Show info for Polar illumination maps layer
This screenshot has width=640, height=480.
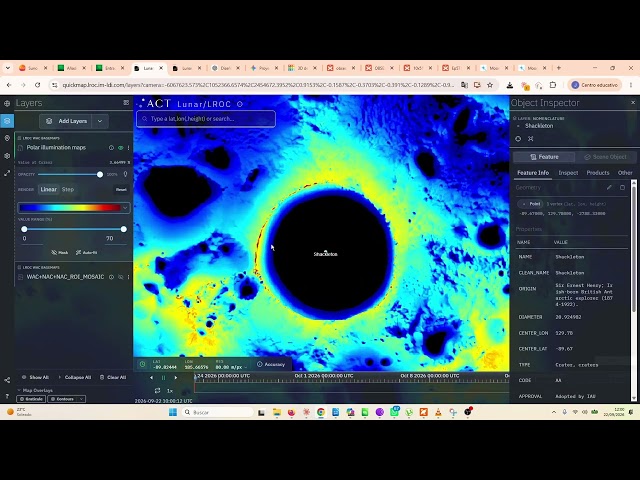click(111, 148)
